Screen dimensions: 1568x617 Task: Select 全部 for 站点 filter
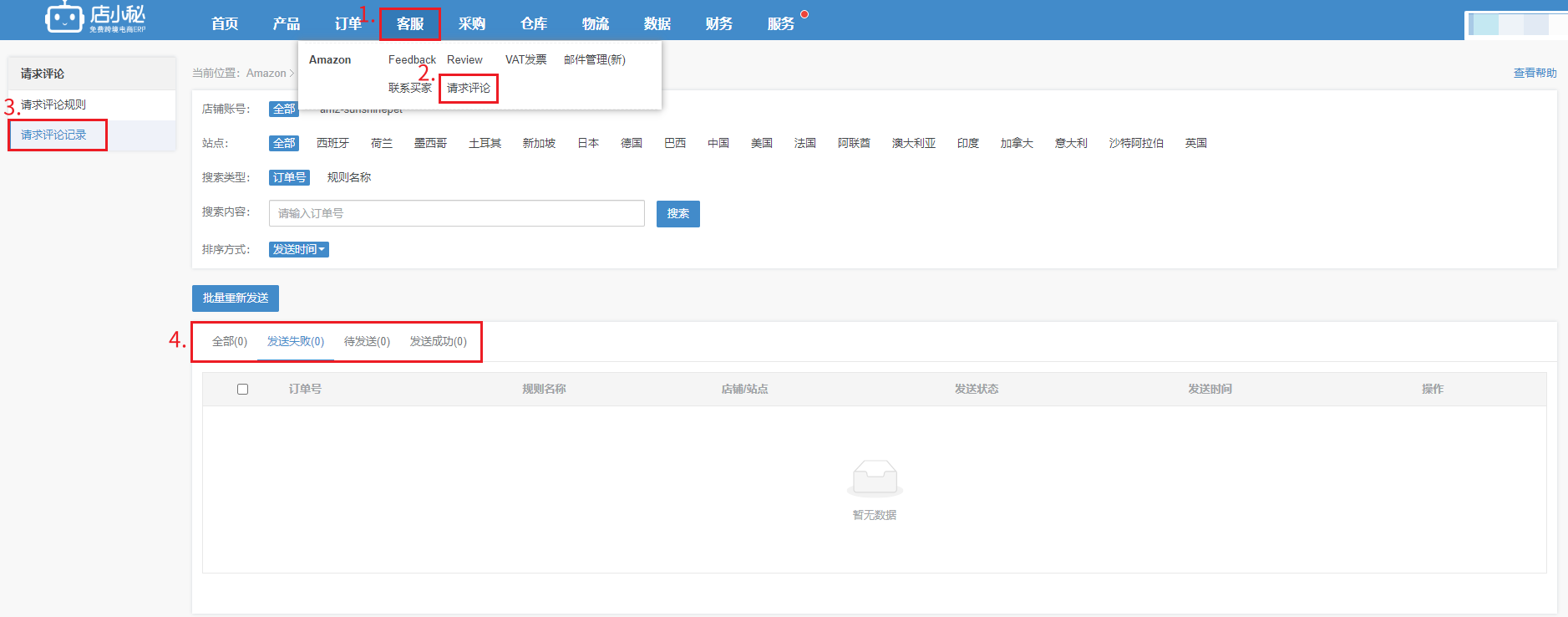click(284, 143)
